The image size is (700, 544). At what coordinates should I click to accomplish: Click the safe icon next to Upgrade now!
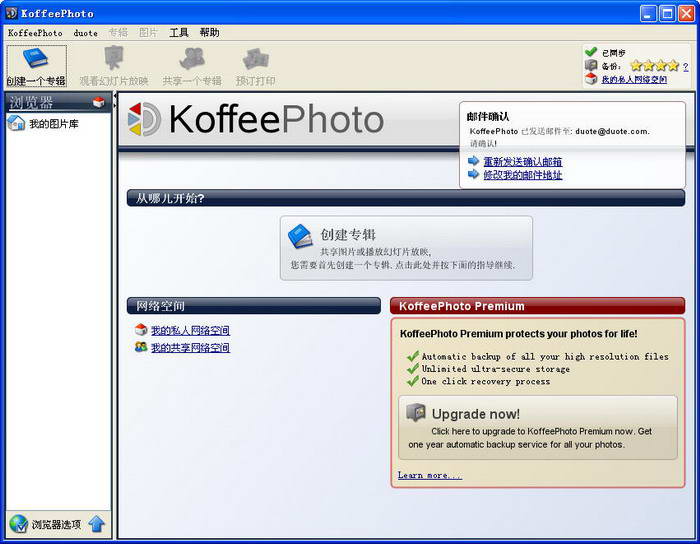click(x=416, y=412)
